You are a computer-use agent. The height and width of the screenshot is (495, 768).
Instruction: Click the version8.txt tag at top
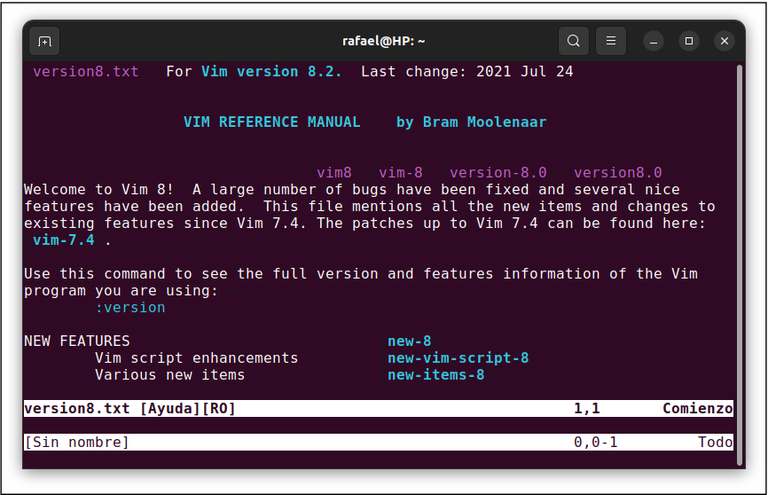(x=86, y=71)
